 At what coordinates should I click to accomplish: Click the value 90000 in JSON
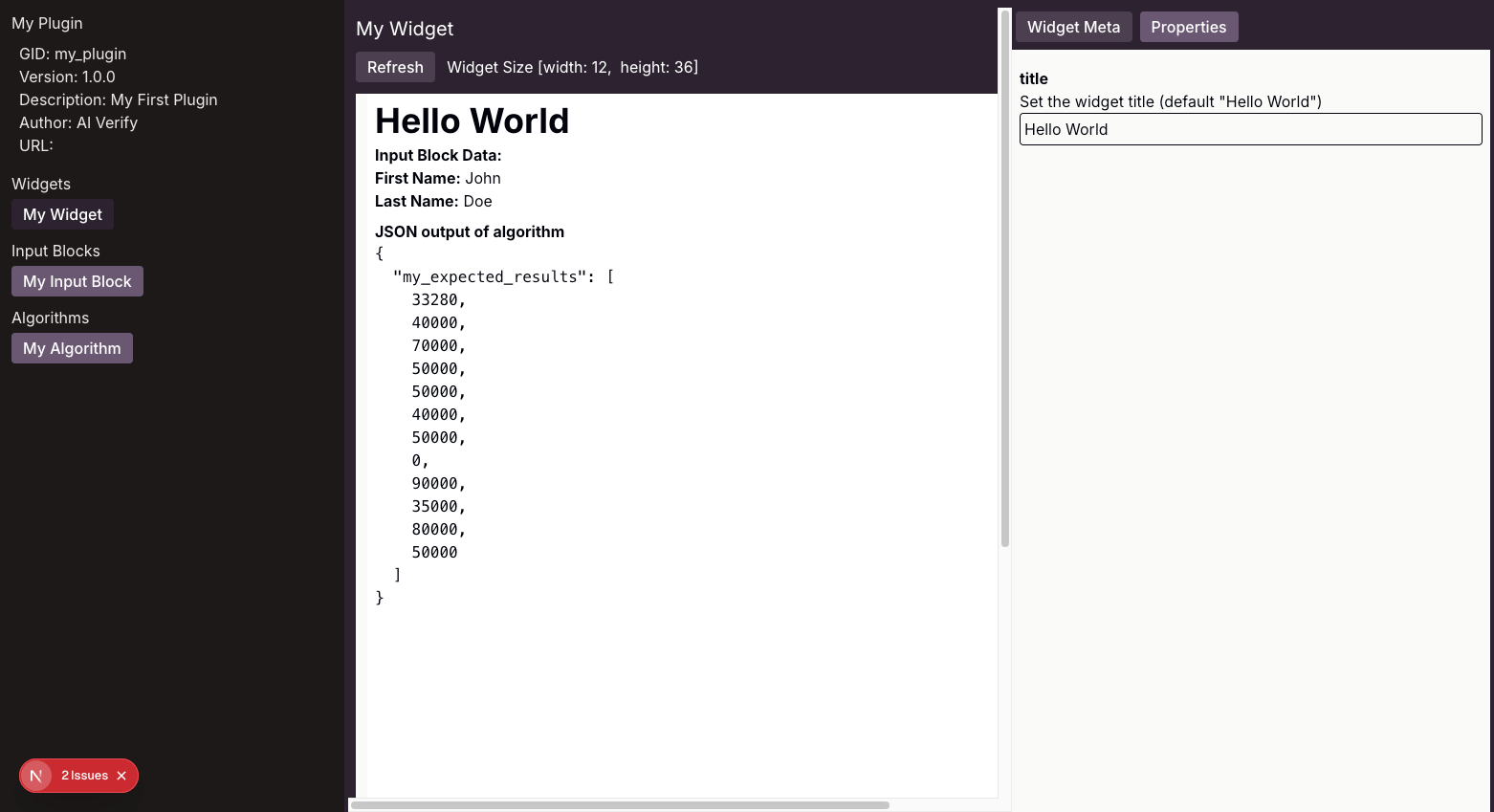tap(435, 483)
